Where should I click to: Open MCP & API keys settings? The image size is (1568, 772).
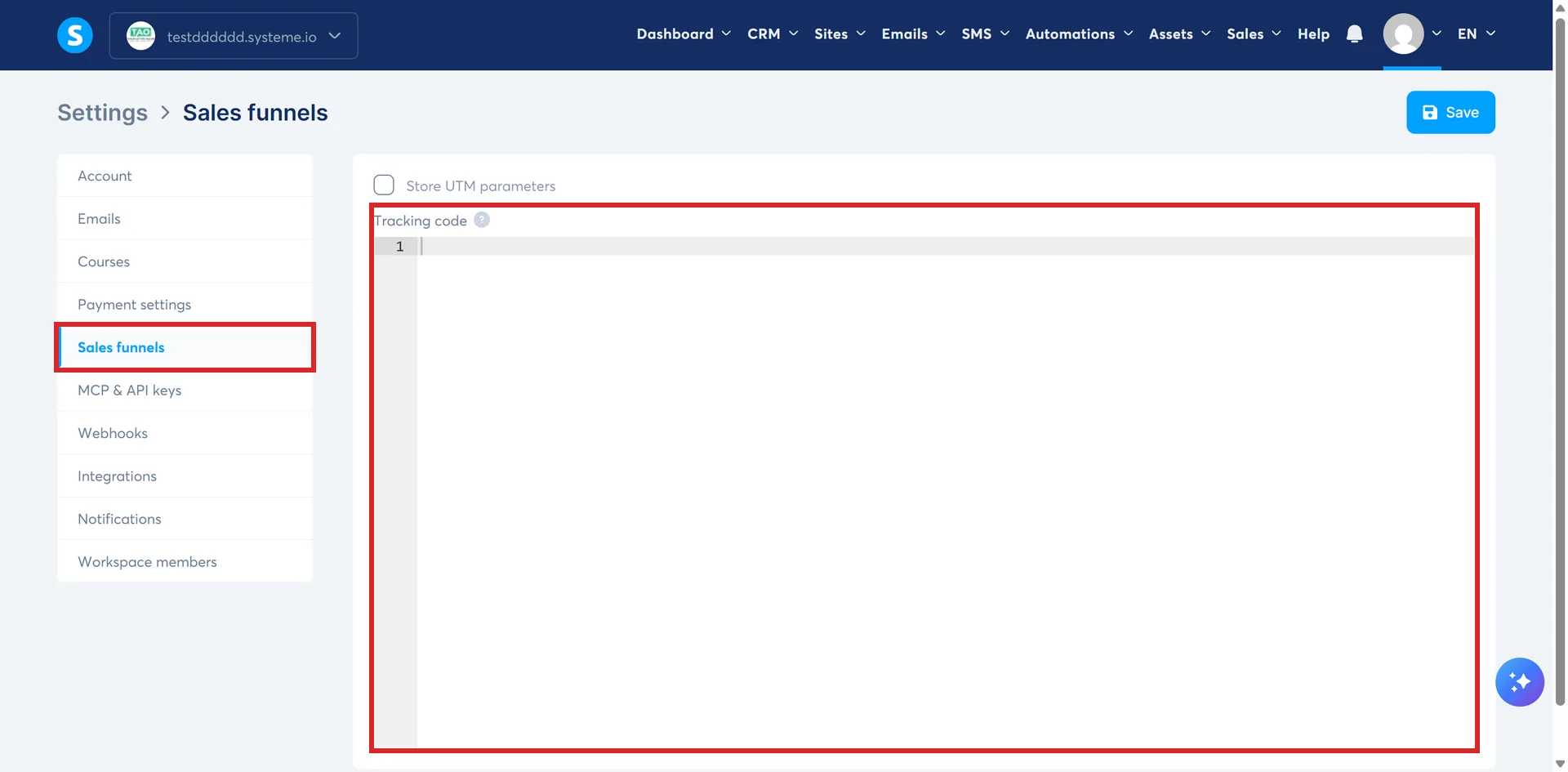[185, 390]
